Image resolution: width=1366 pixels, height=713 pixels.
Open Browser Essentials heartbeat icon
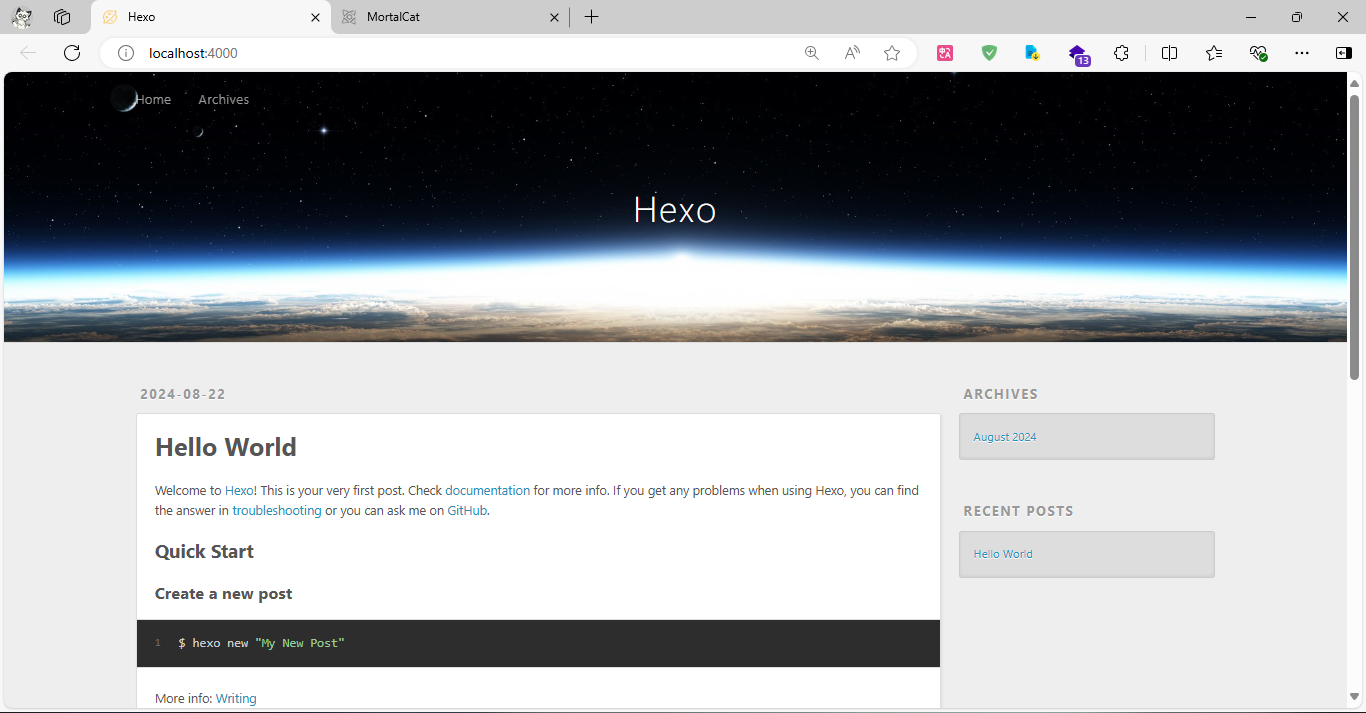[x=1258, y=53]
